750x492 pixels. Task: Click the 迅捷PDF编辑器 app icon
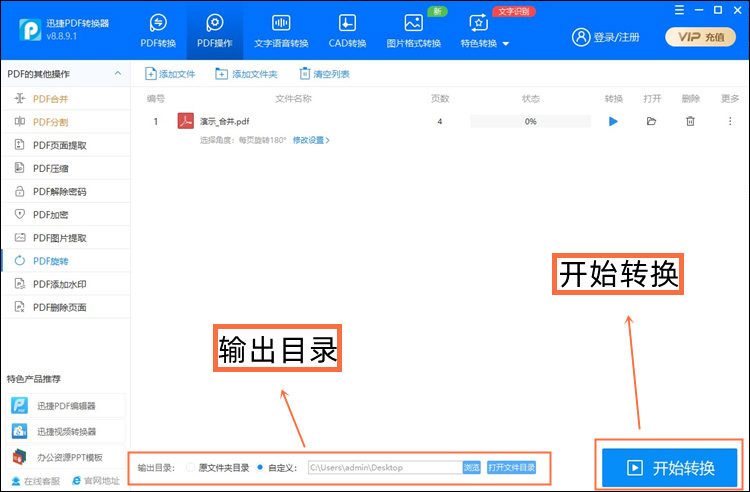click(20, 405)
